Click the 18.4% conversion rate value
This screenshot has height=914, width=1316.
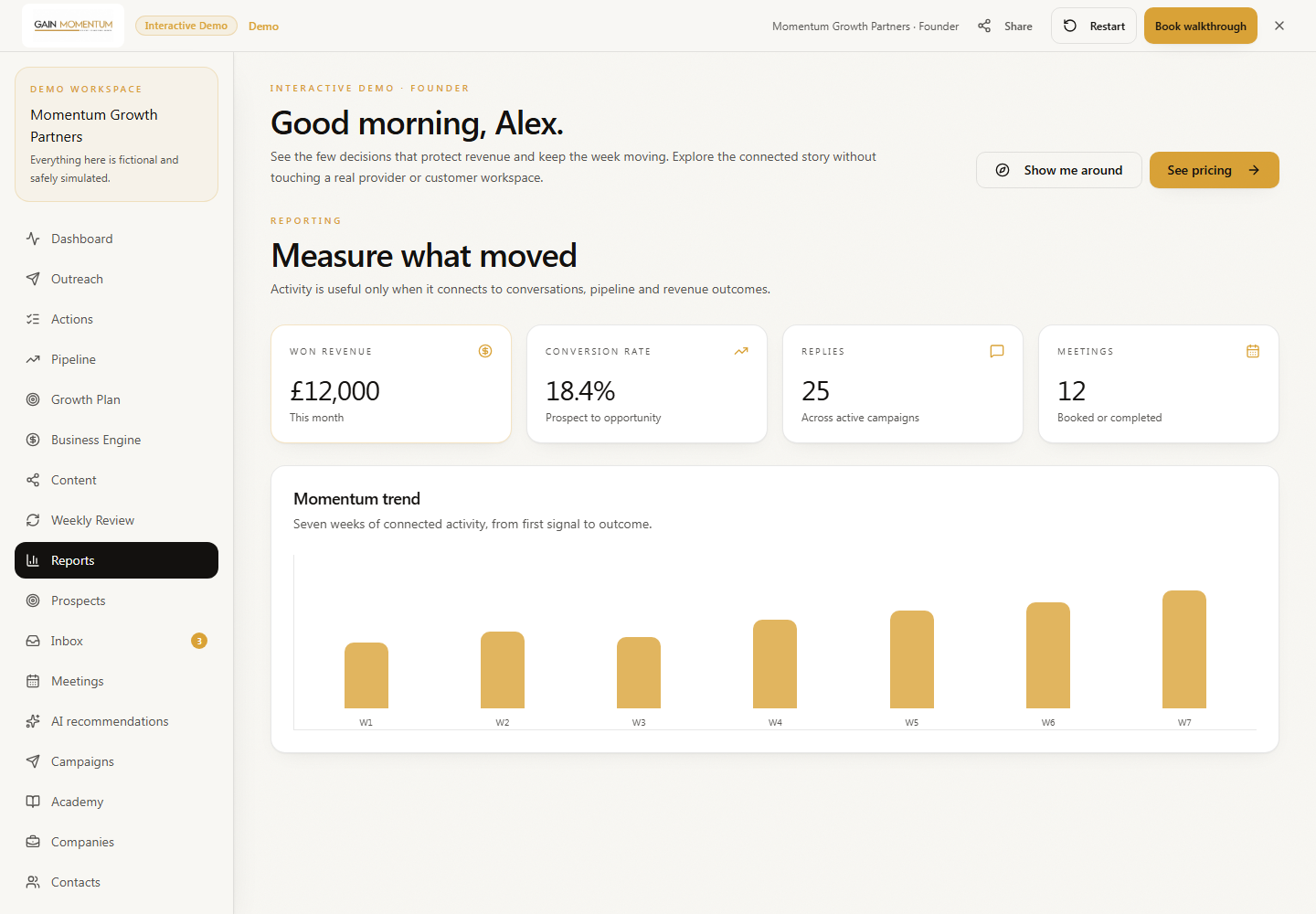580,391
